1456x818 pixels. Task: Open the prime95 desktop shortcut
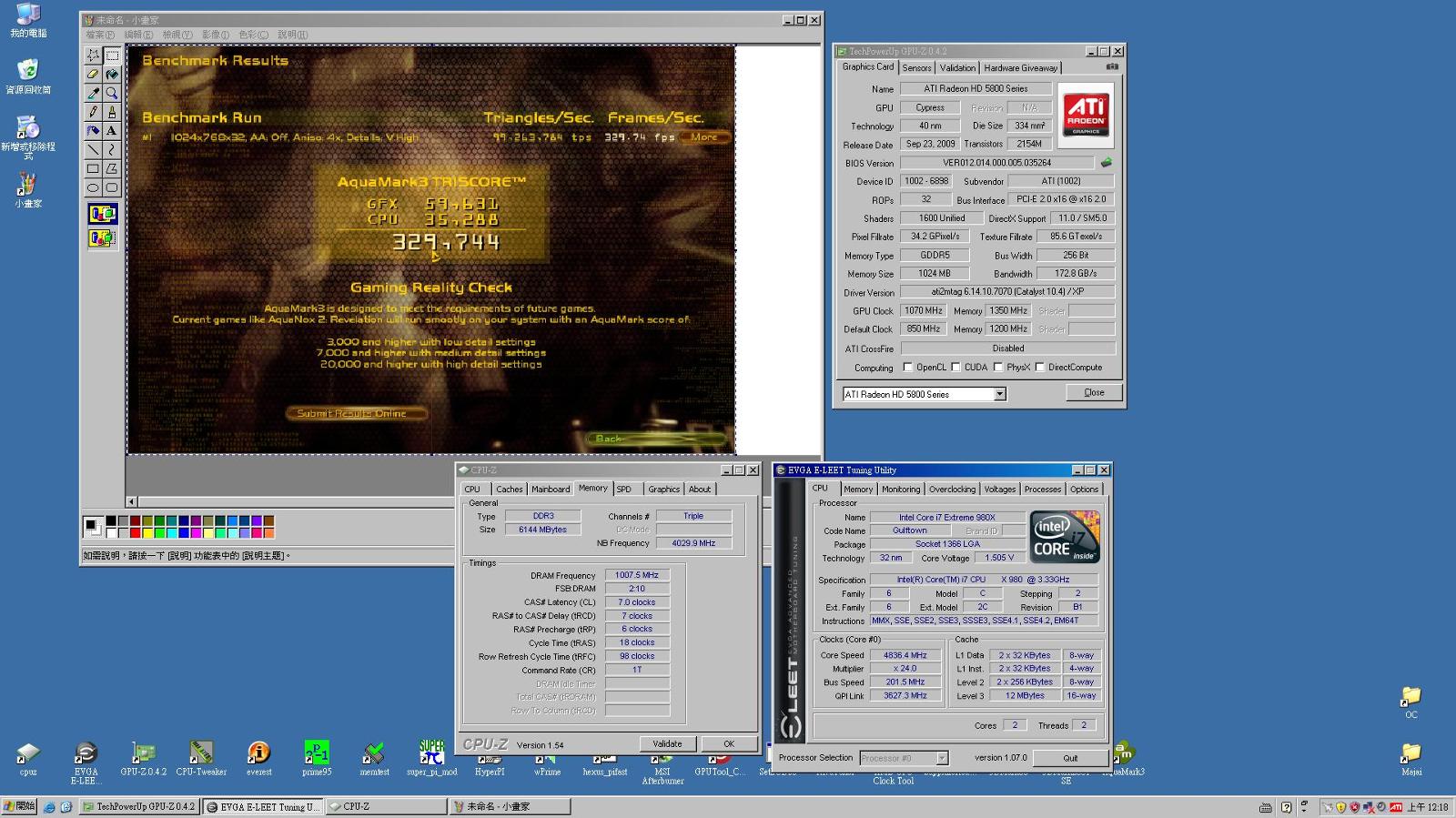(x=317, y=758)
